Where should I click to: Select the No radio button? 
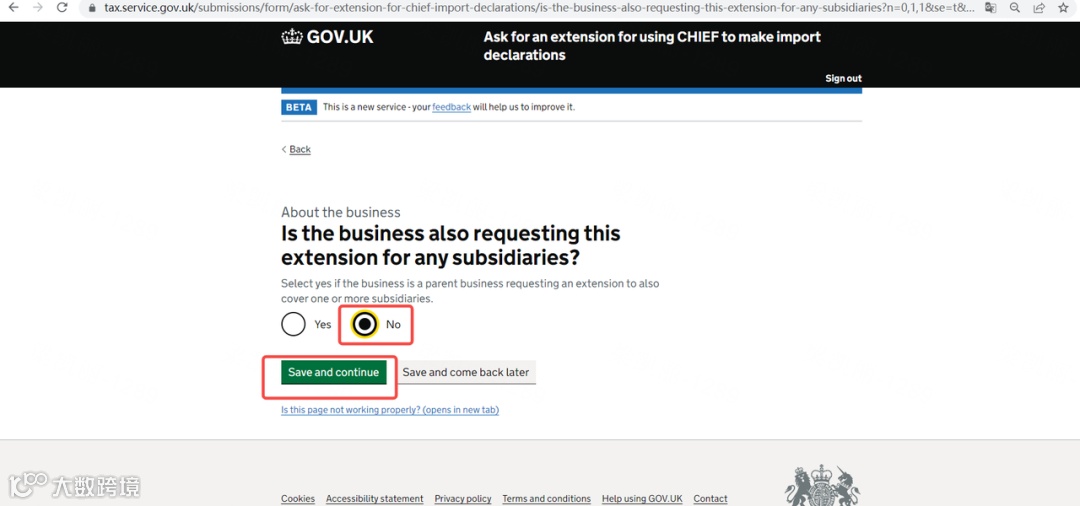(364, 324)
